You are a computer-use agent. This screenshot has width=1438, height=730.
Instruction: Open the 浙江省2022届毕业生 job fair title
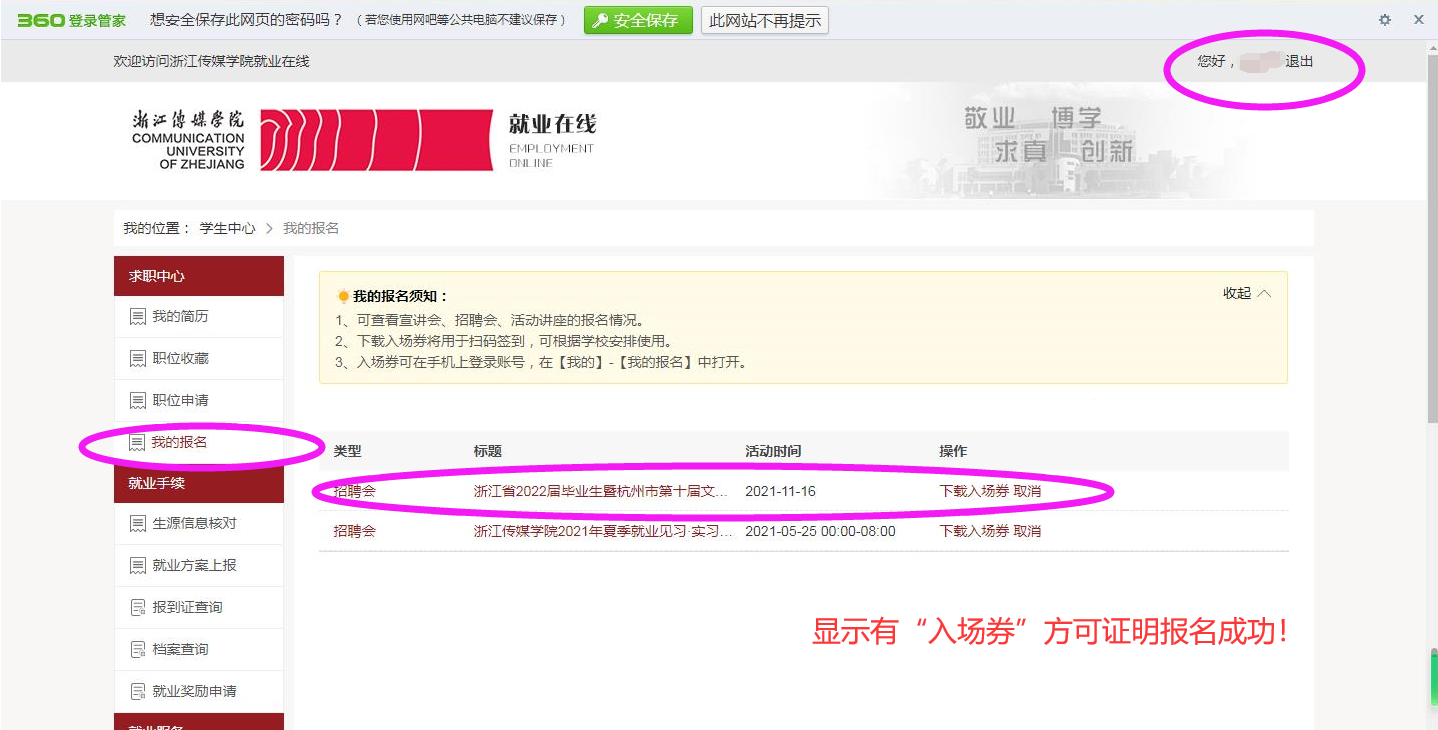click(x=600, y=491)
